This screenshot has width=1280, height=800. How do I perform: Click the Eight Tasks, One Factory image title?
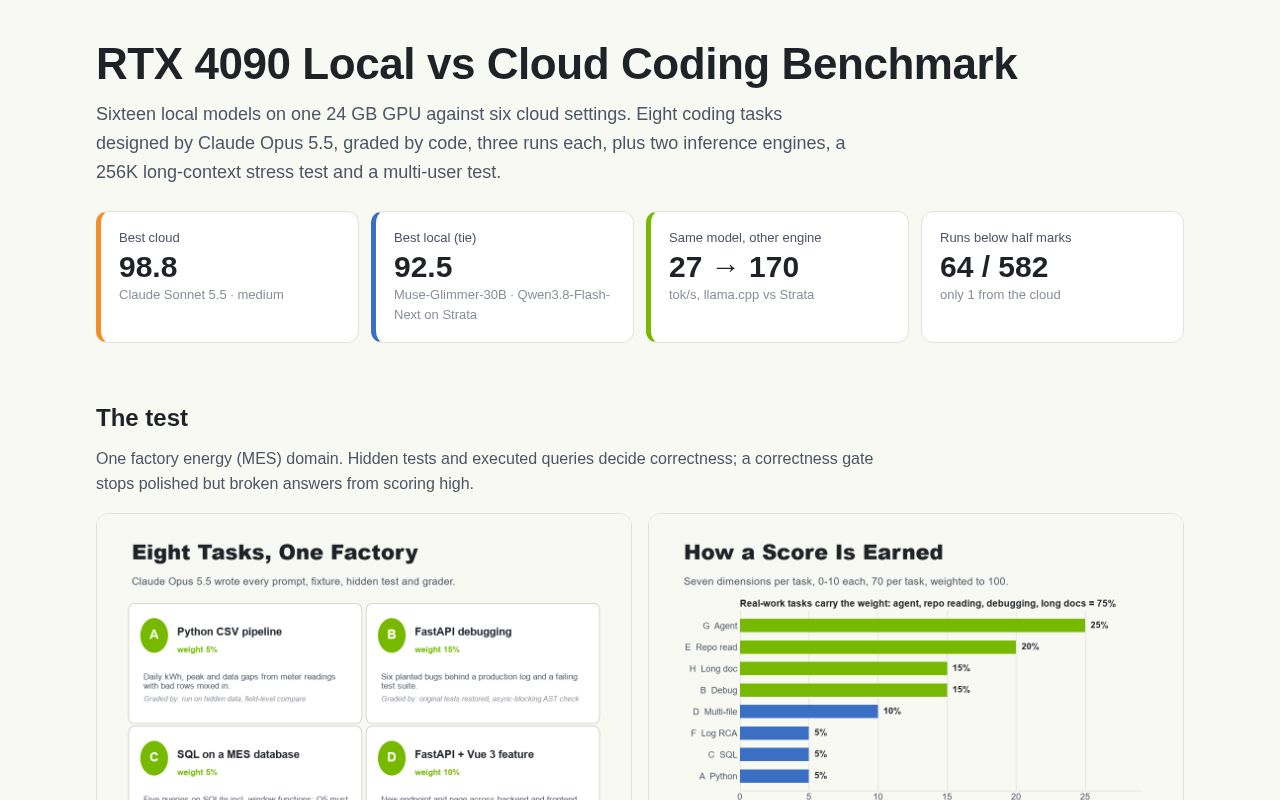pos(275,553)
